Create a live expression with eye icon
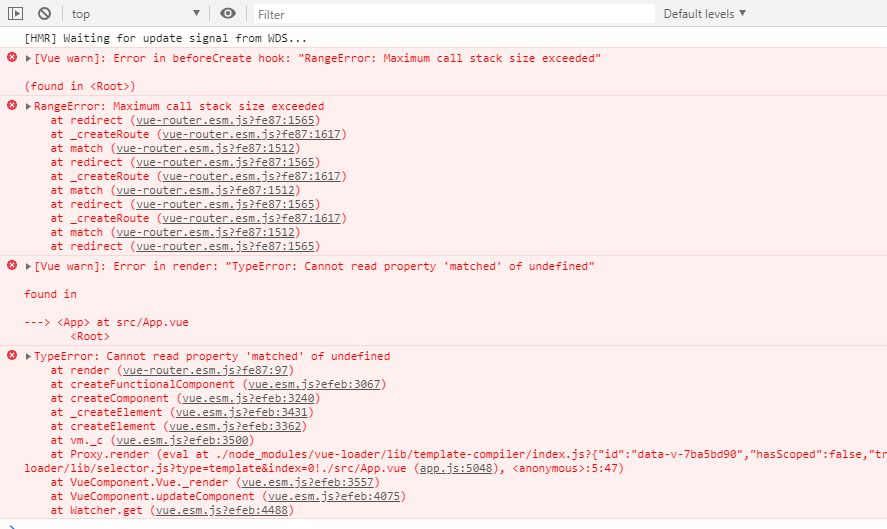The width and height of the screenshot is (887, 529). [x=227, y=13]
